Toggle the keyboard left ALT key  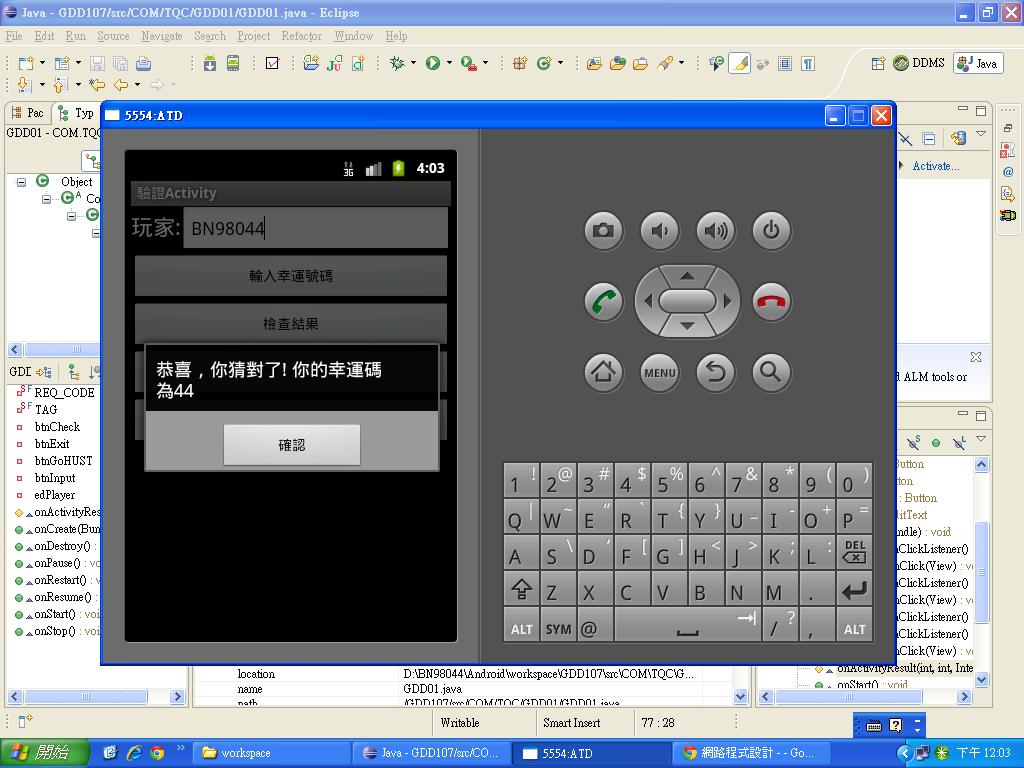click(521, 628)
